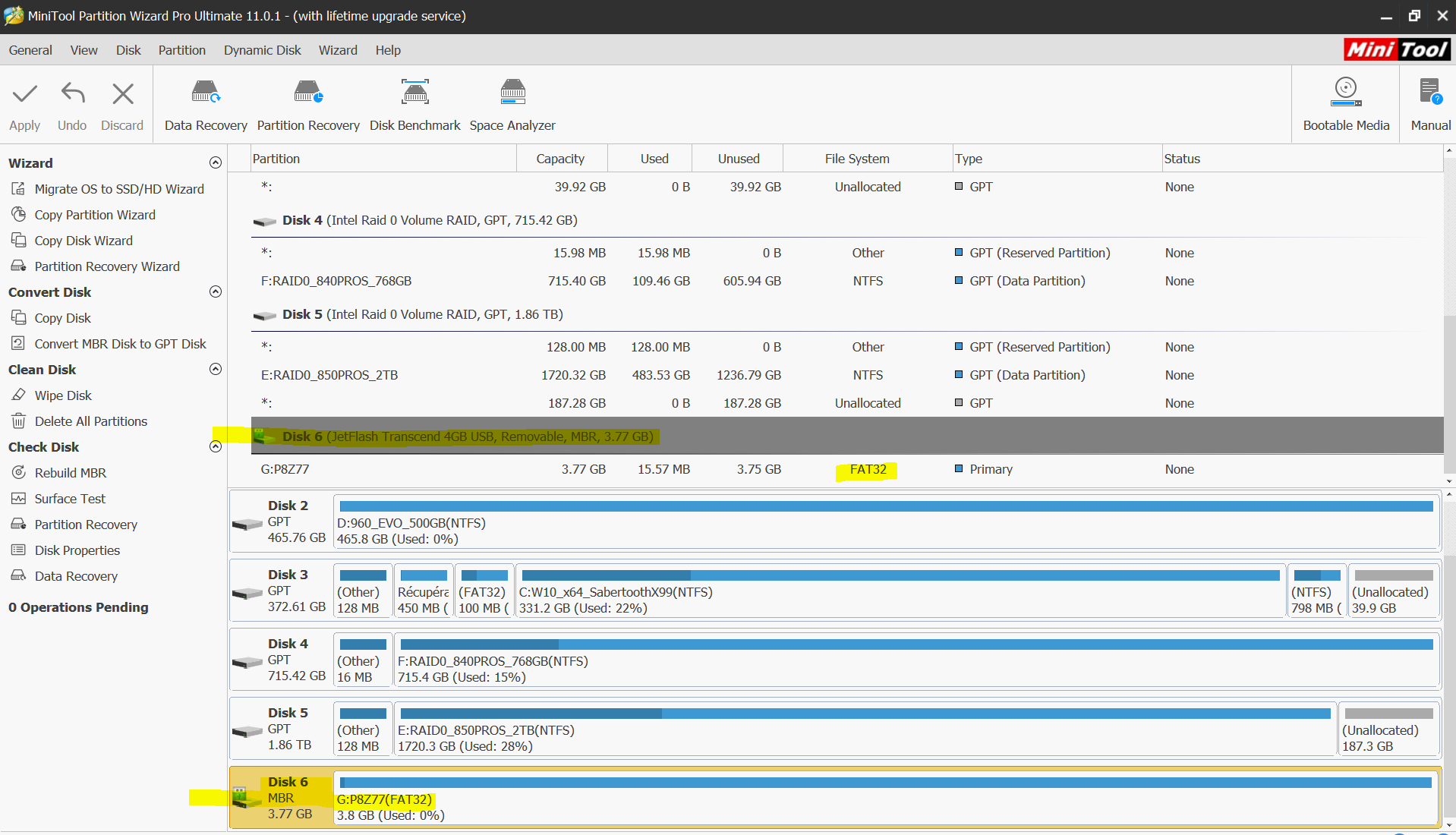Viewport: 1456px width, 835px height.
Task: Launch Partition Recovery Wizard in sidebar
Action: (107, 266)
